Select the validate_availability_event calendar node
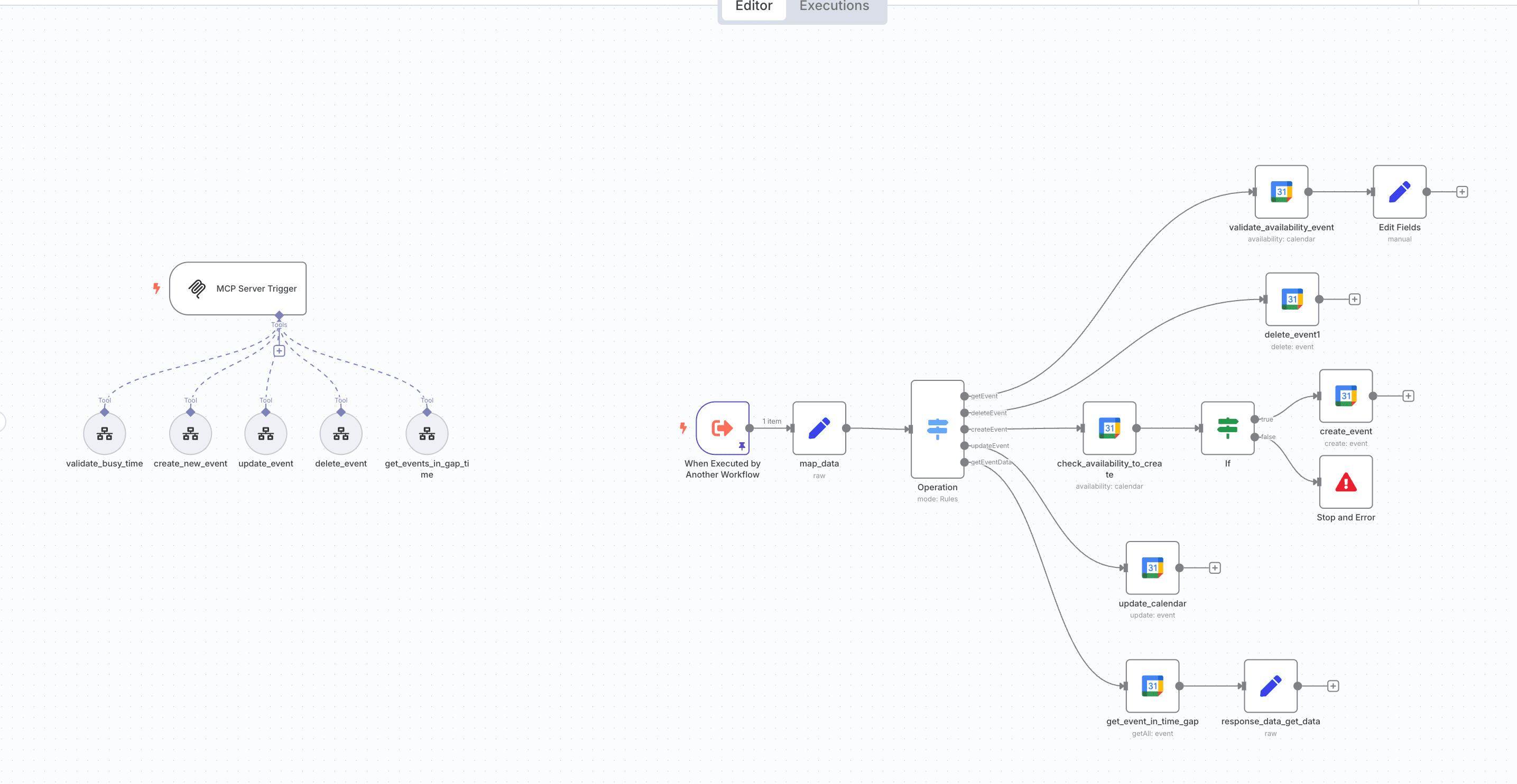 tap(1281, 192)
